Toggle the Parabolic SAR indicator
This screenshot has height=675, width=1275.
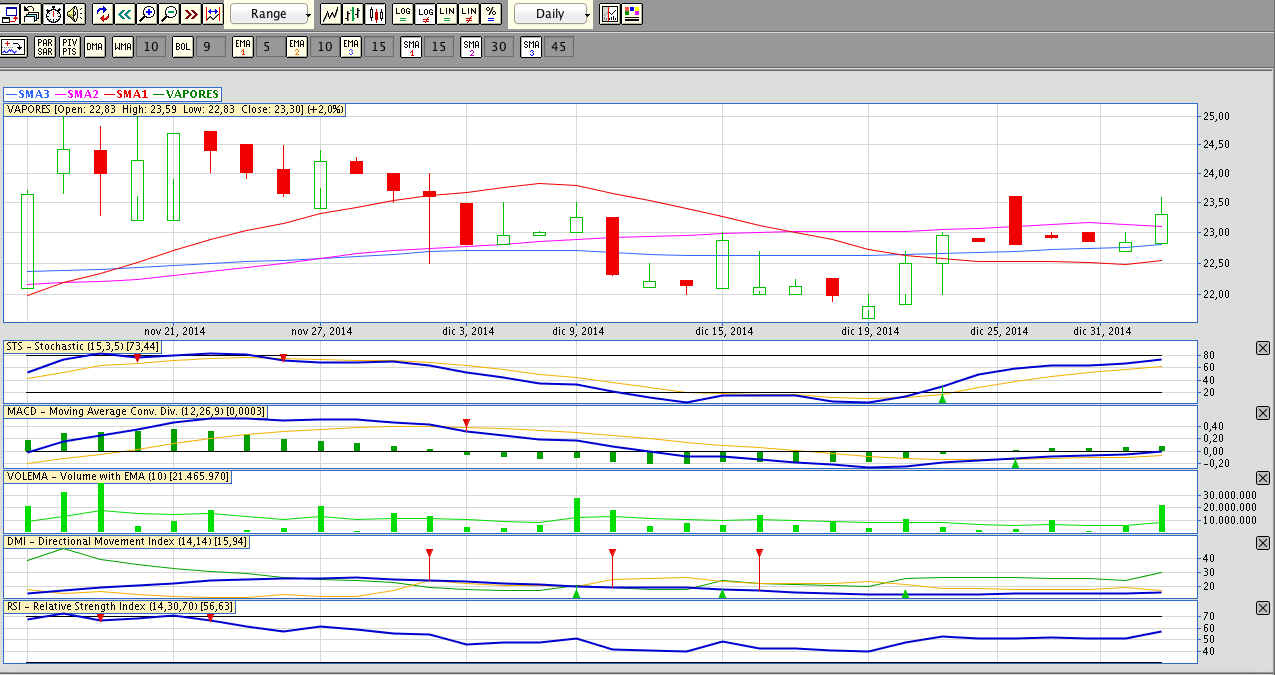tap(45, 46)
